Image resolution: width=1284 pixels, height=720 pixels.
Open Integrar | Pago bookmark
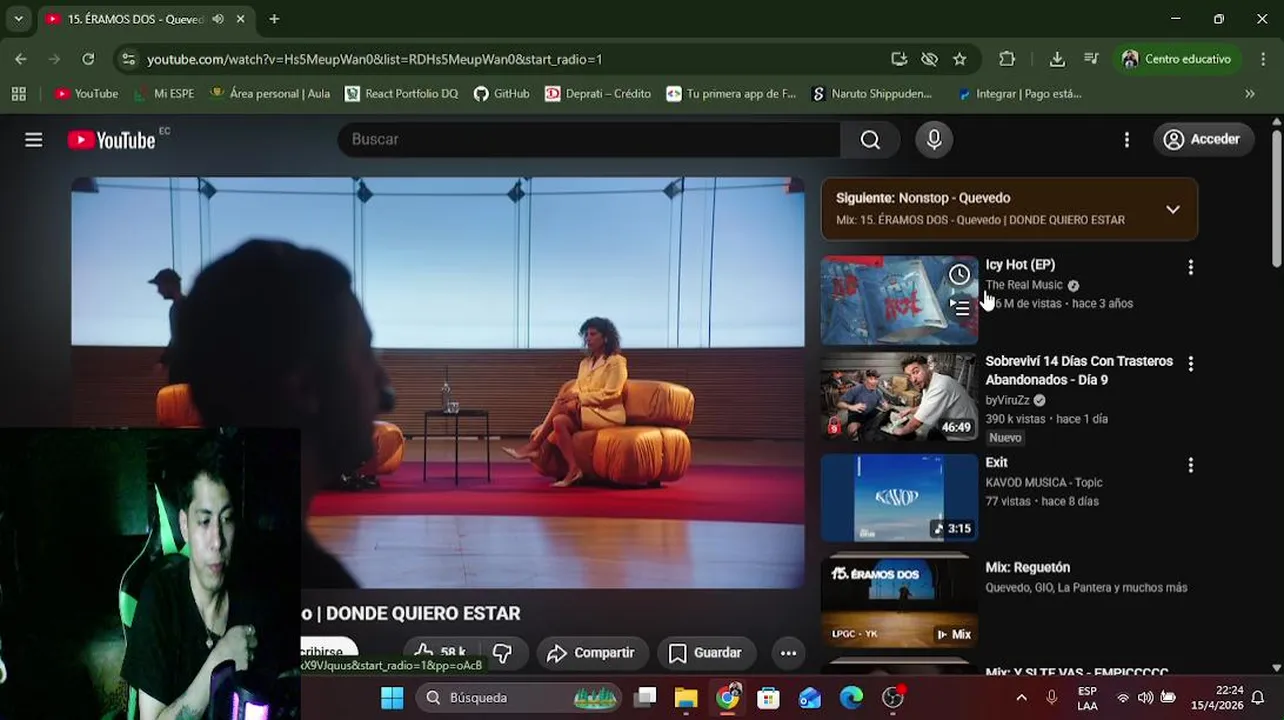[1020, 94]
